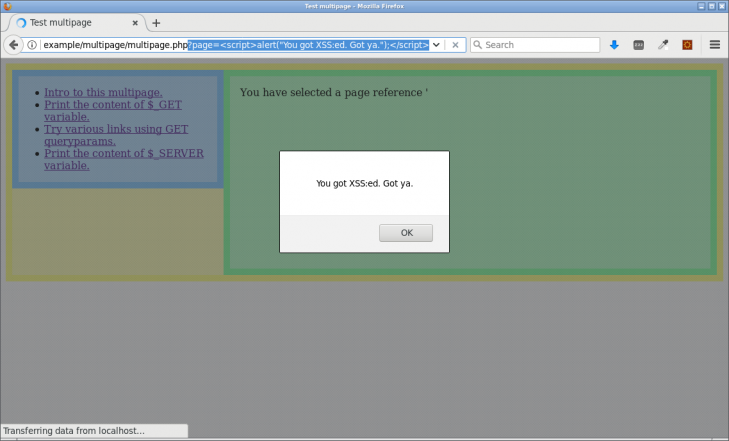Switch to the Test multipage tab

pos(77,23)
